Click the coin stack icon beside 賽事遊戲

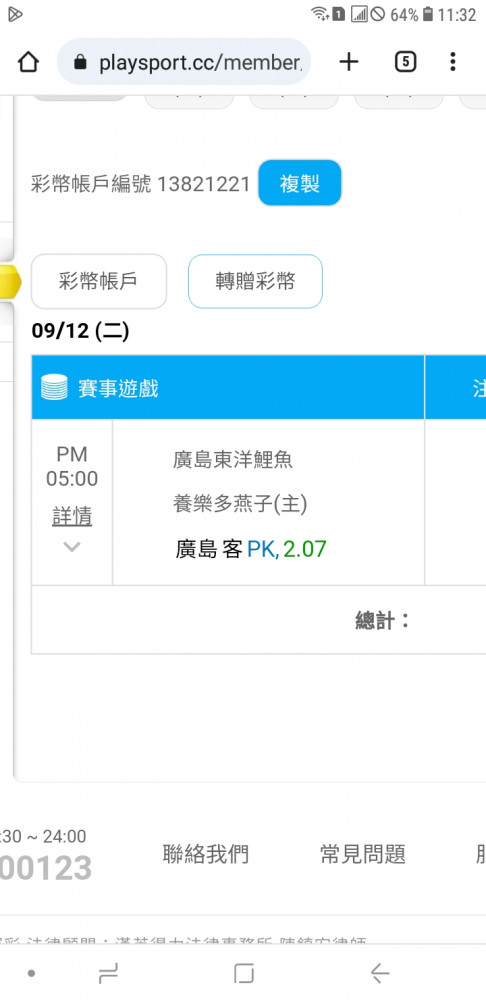[x=54, y=387]
